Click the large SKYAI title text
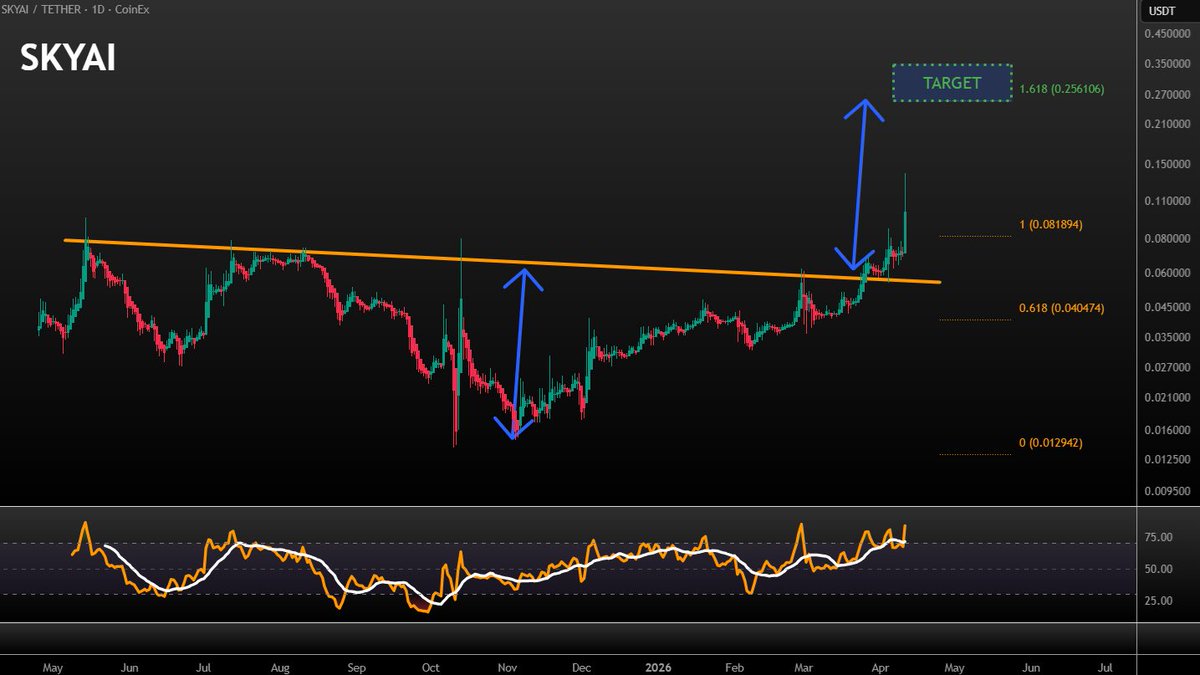 point(68,59)
